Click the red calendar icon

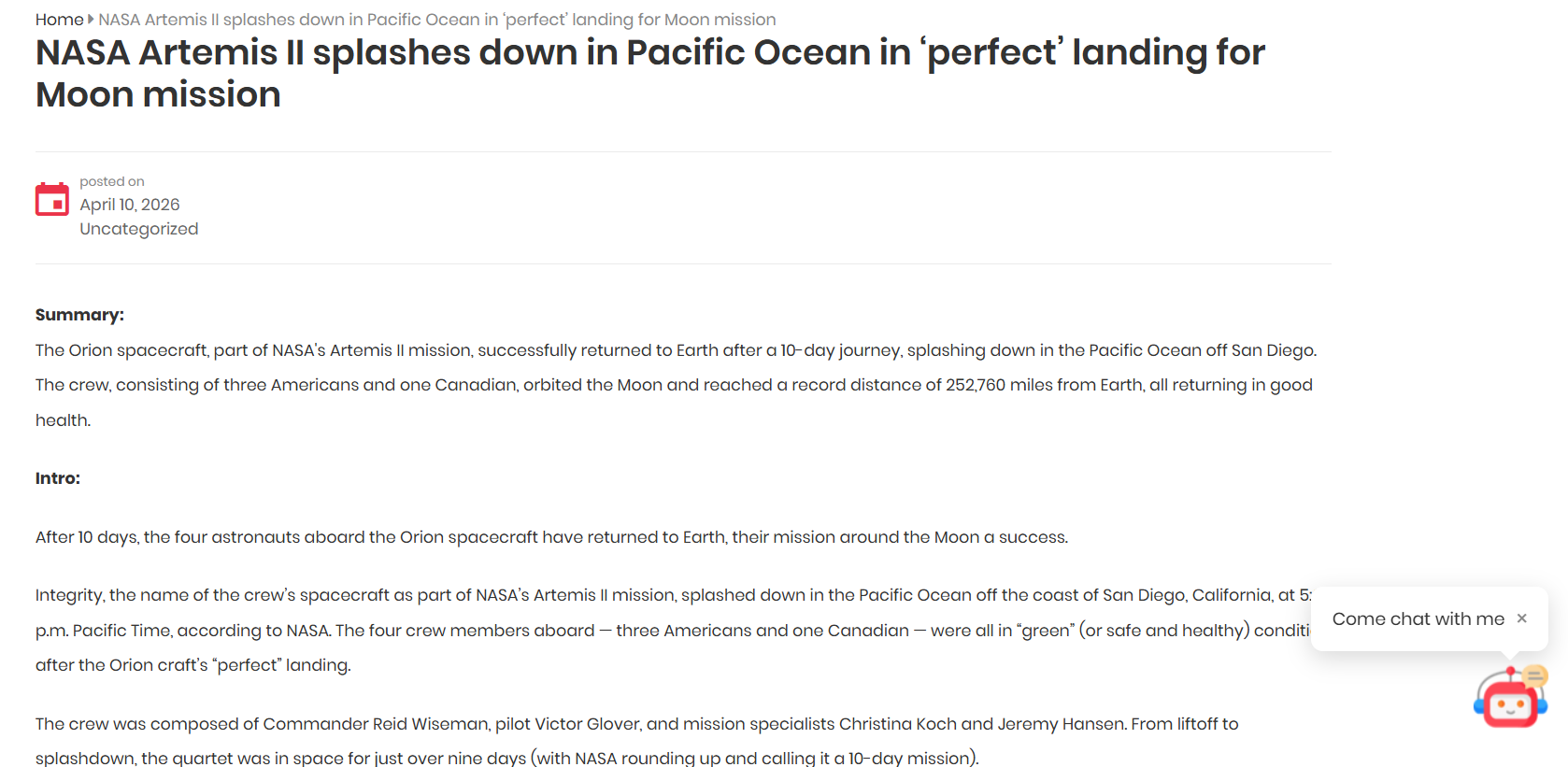click(52, 199)
